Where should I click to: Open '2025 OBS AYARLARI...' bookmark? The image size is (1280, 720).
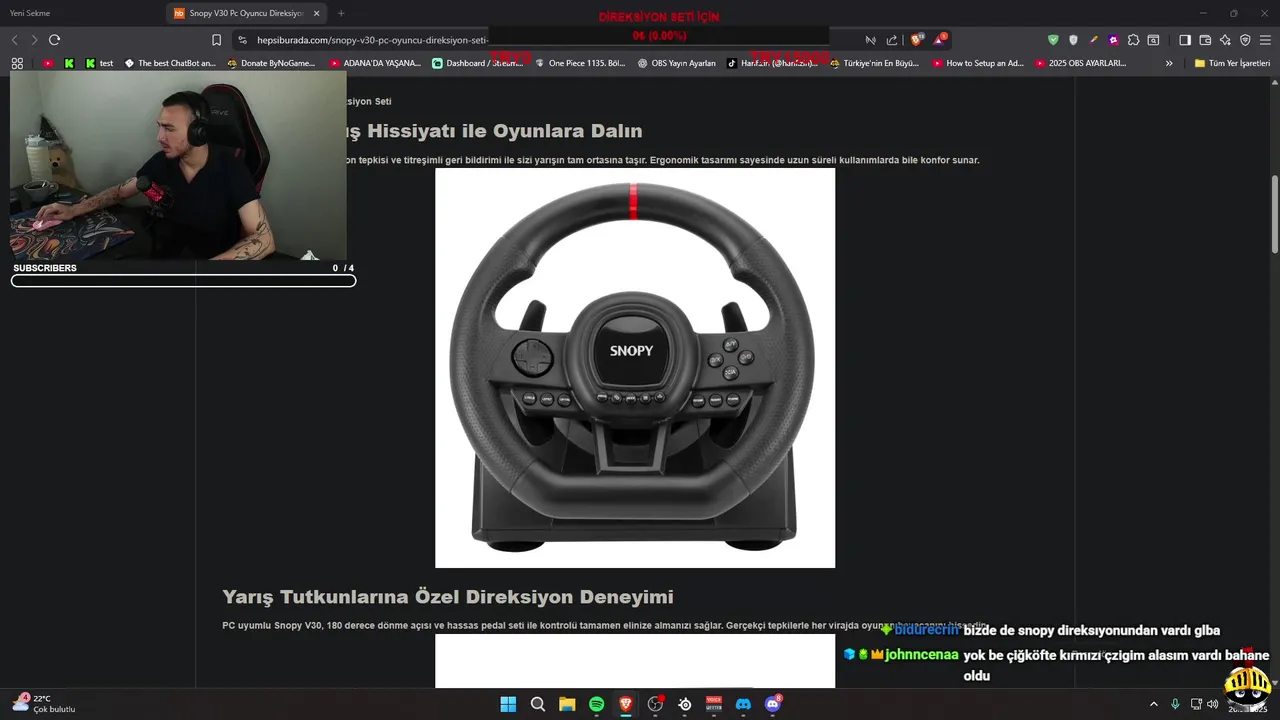1080,63
